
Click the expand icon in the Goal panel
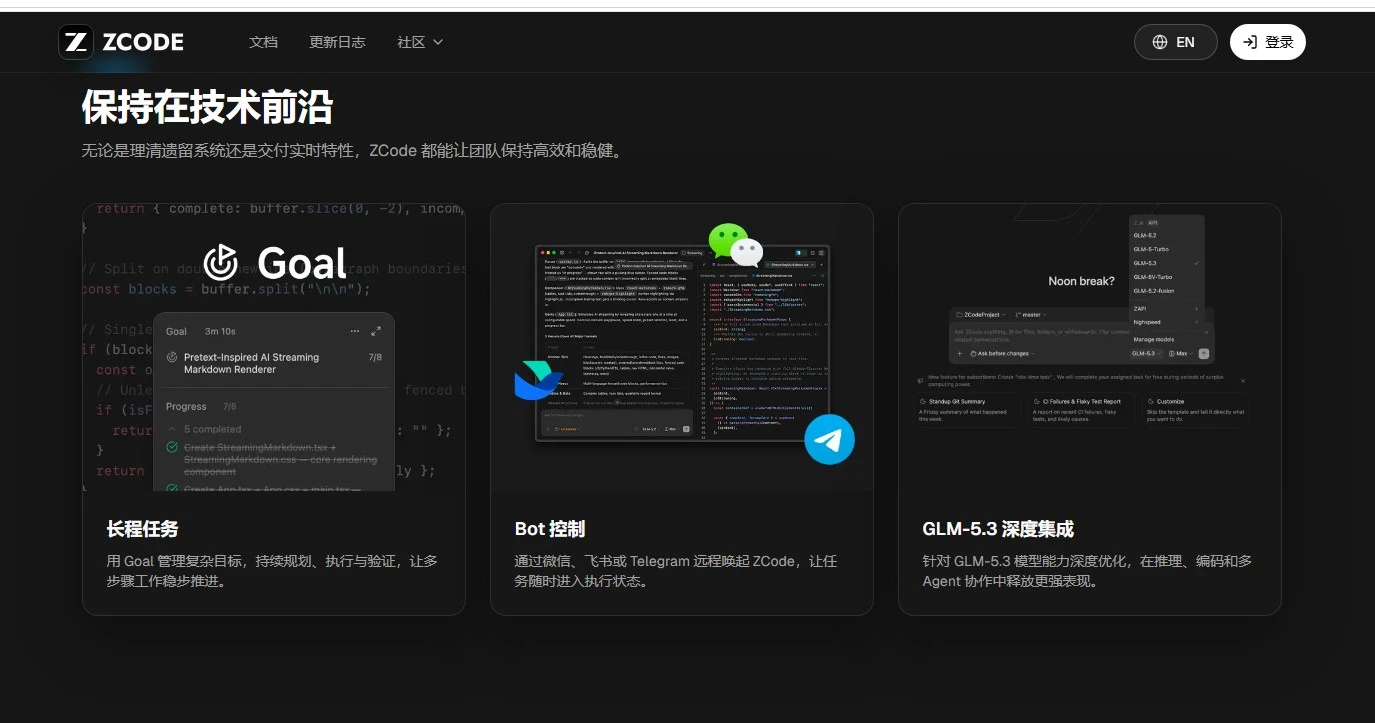click(376, 331)
